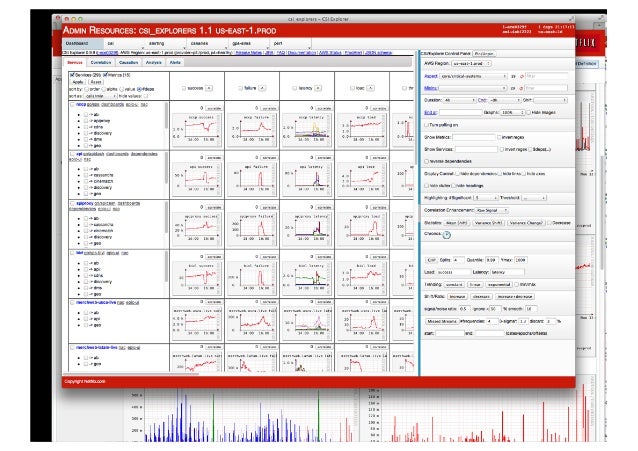Open the nccp latency chart thumbnail
638x451 pixels.
[307, 129]
